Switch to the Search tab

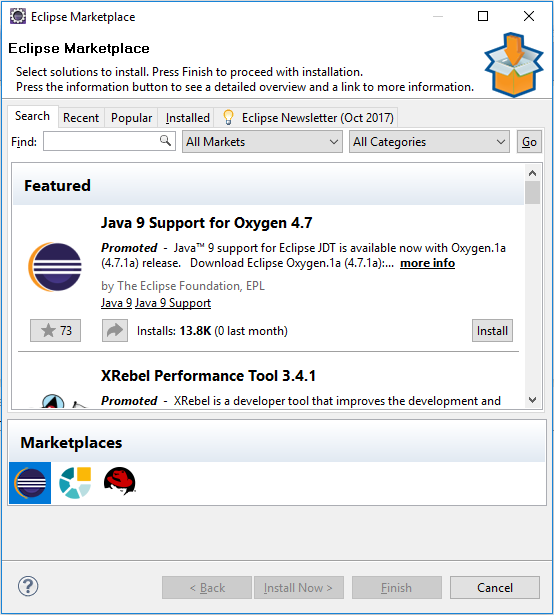click(33, 116)
